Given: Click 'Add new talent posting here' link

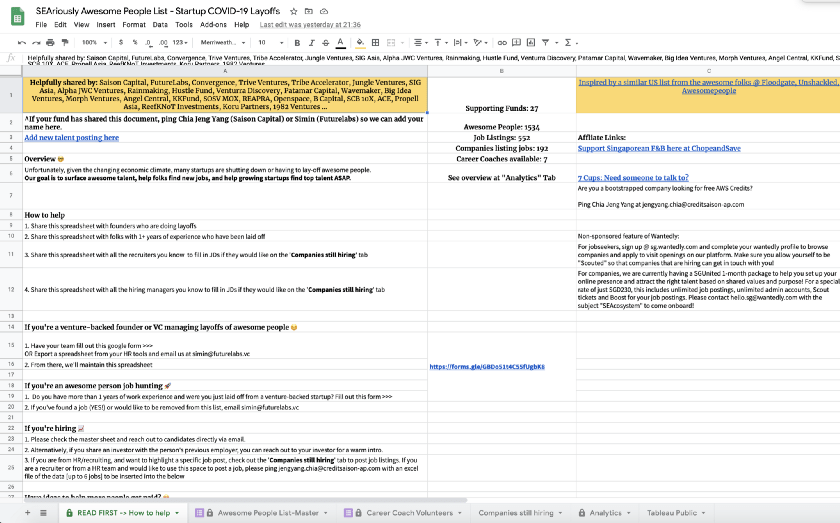Looking at the screenshot, I should click(x=72, y=138).
